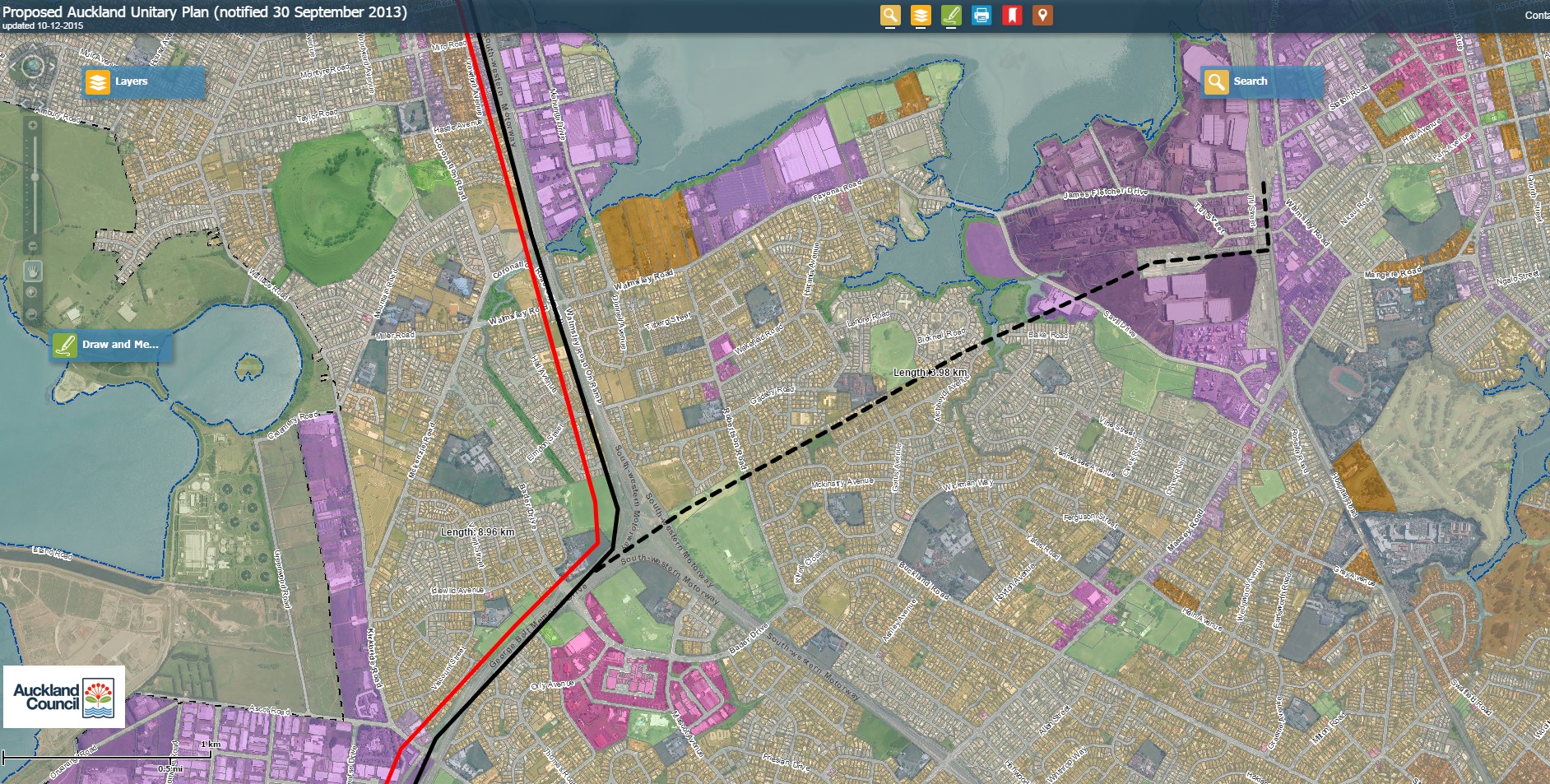This screenshot has height=784, width=1550.
Task: Expand the Draw and Me... panel
Action: pos(111,345)
